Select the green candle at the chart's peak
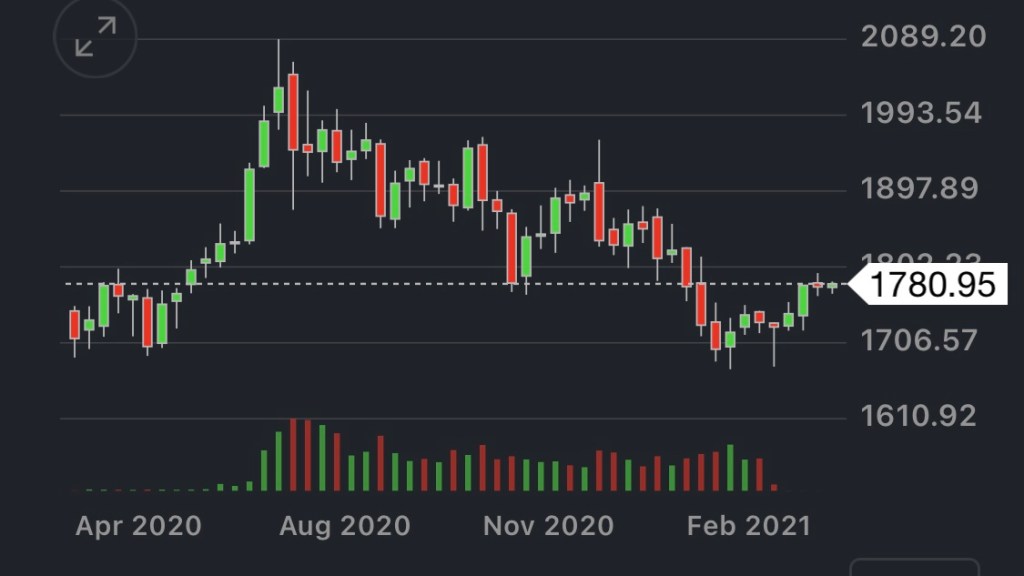 278,99
